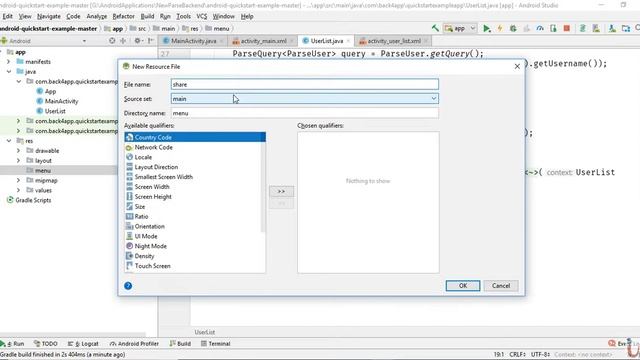Image resolution: width=640 pixels, height=360 pixels.
Task: Open the Refactor menu
Action: coord(123,16)
